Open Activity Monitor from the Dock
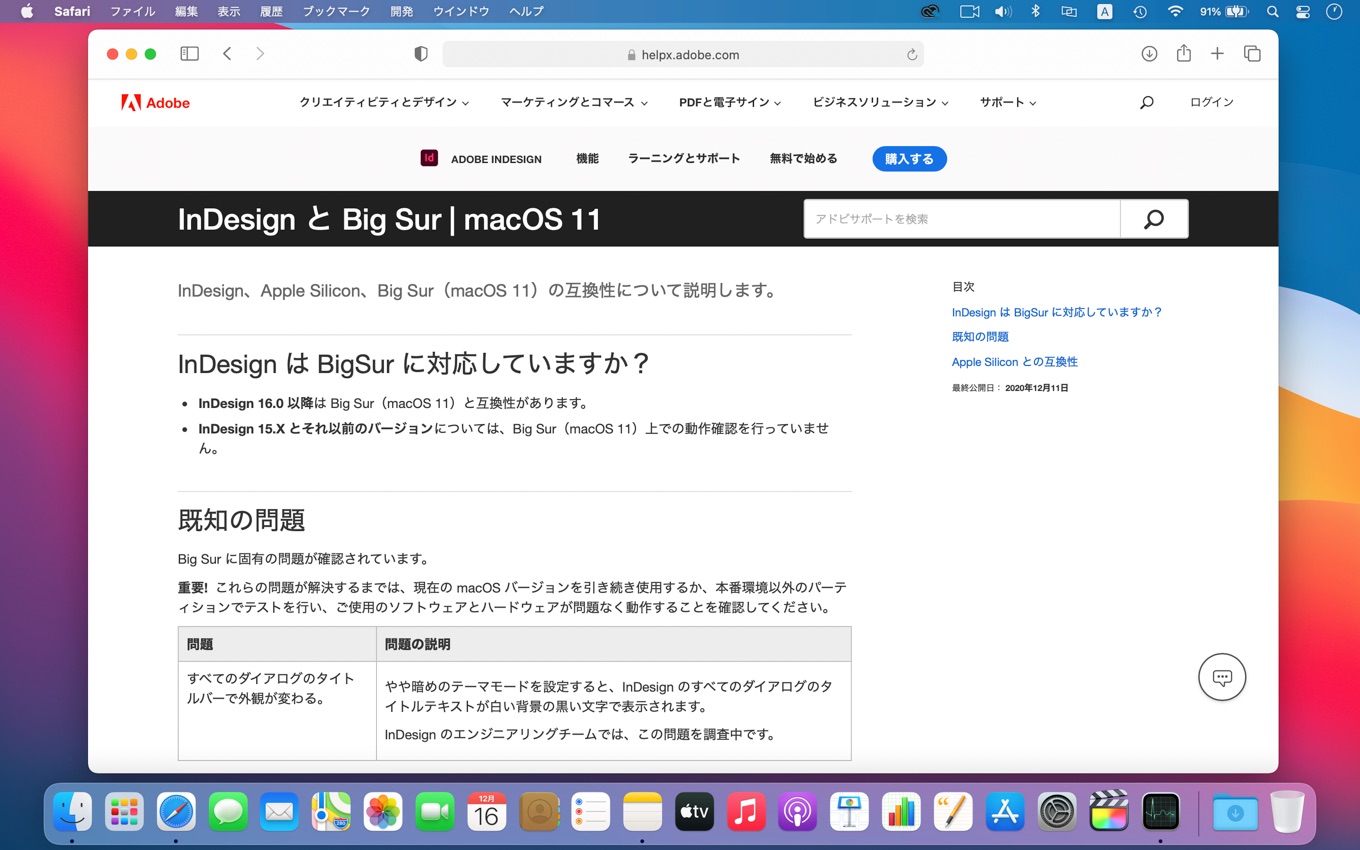 click(x=1160, y=812)
